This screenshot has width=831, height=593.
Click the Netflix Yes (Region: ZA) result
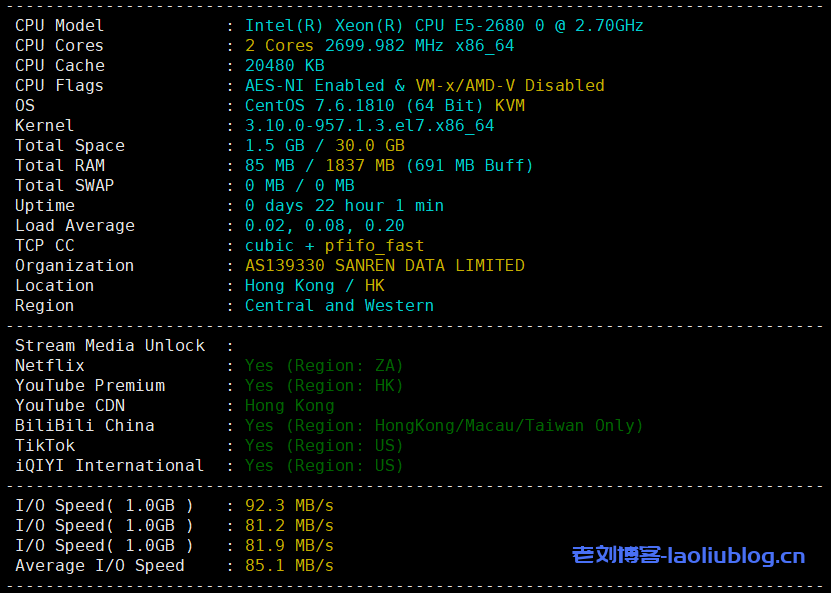[324, 366]
